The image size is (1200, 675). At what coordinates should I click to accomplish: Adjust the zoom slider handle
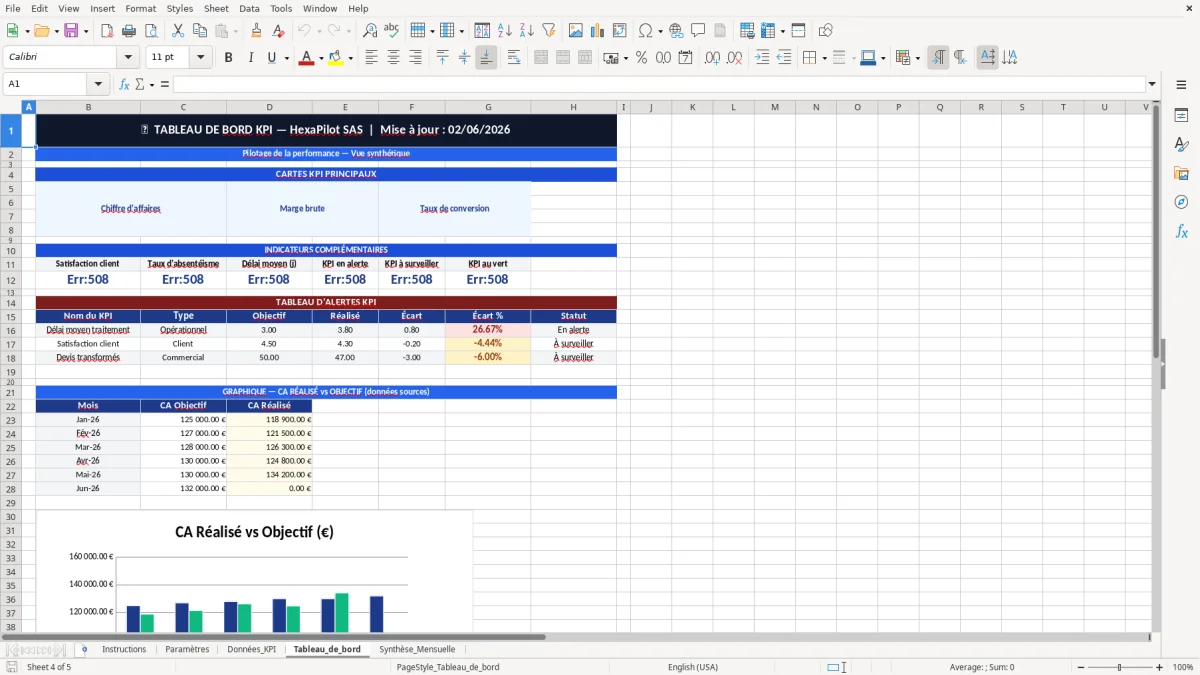pyautogui.click(x=1119, y=667)
